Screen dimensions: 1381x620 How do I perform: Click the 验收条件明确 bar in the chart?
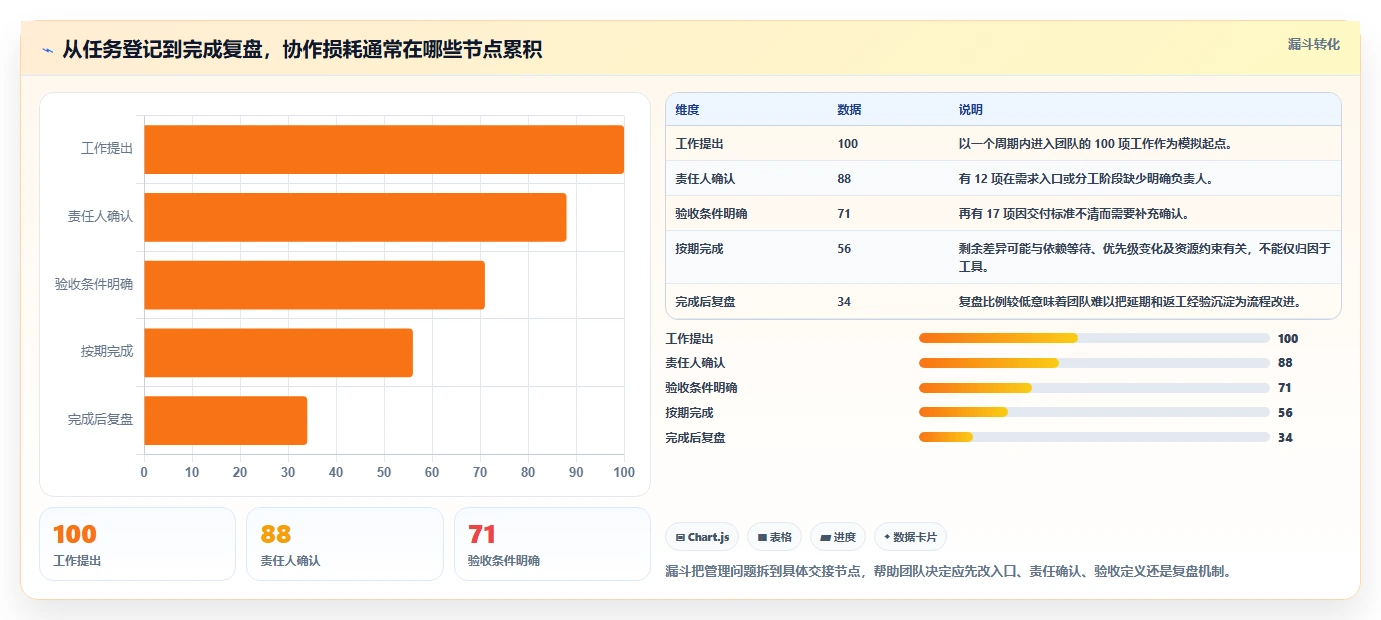click(x=314, y=285)
